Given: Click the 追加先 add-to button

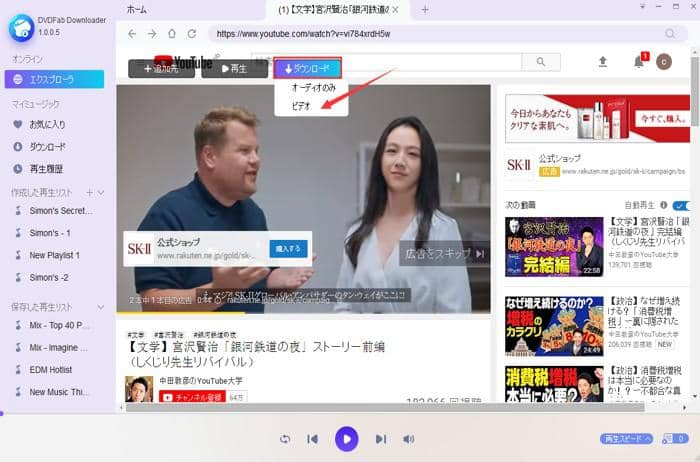Looking at the screenshot, I should pyautogui.click(x=162, y=68).
